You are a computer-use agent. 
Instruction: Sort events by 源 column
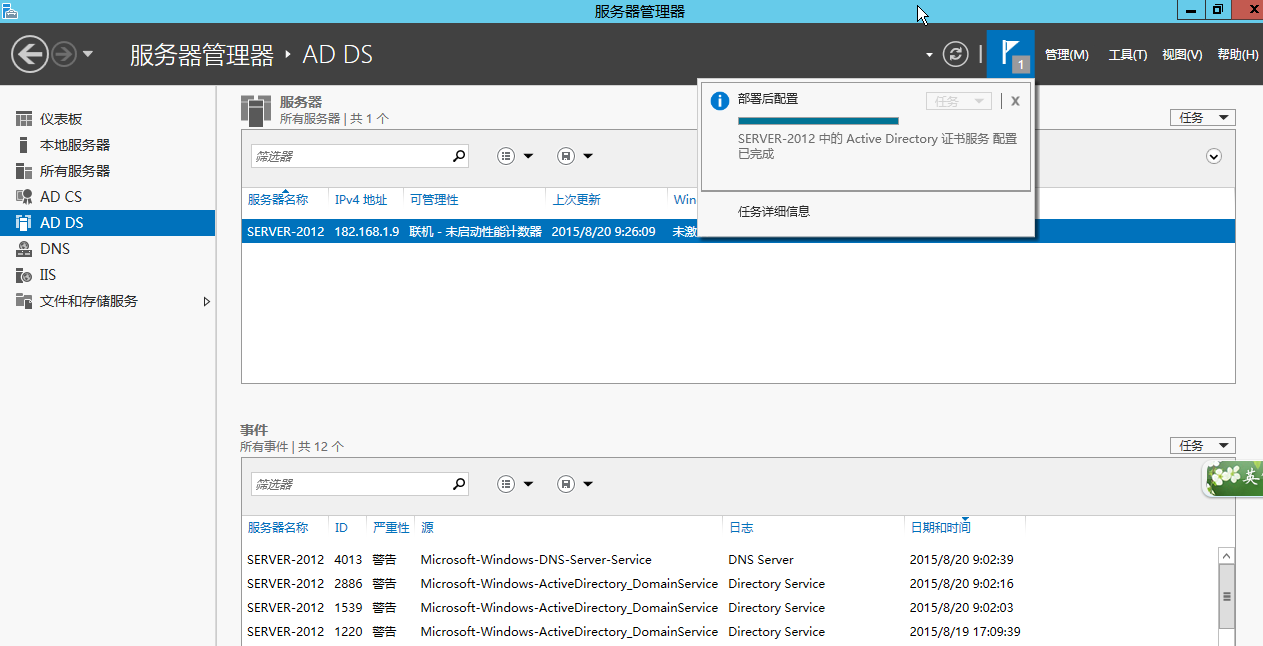click(427, 528)
